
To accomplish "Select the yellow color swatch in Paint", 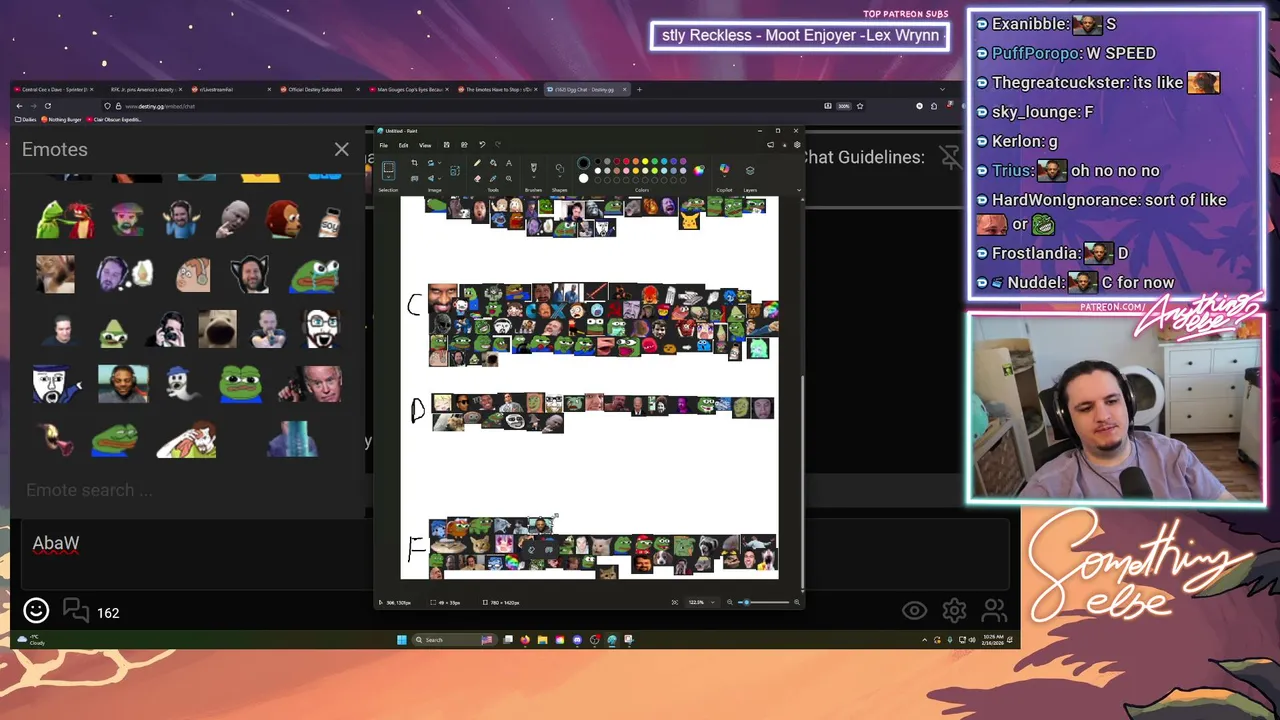I will pos(645,161).
